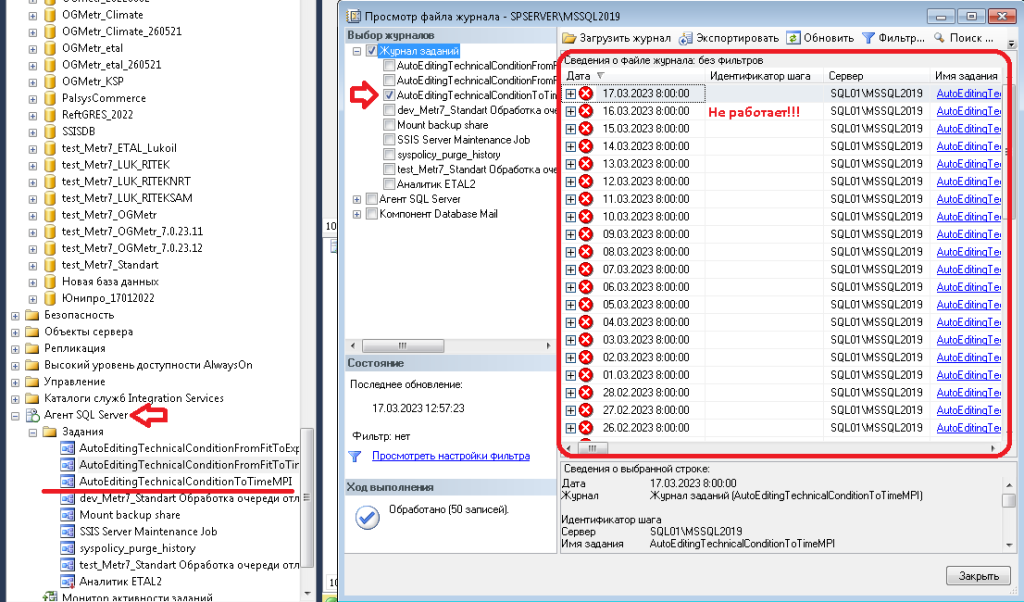Viewport: 1024px width, 602px height.
Task: Click the Refresh icon labeled Обновить
Action: click(793, 39)
